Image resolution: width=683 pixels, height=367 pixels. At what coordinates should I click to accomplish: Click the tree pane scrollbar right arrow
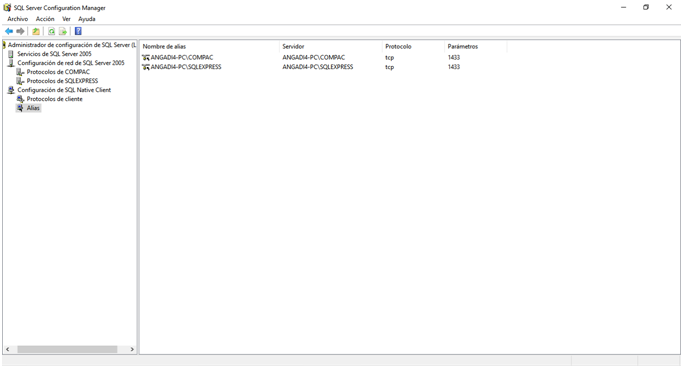pos(132,350)
